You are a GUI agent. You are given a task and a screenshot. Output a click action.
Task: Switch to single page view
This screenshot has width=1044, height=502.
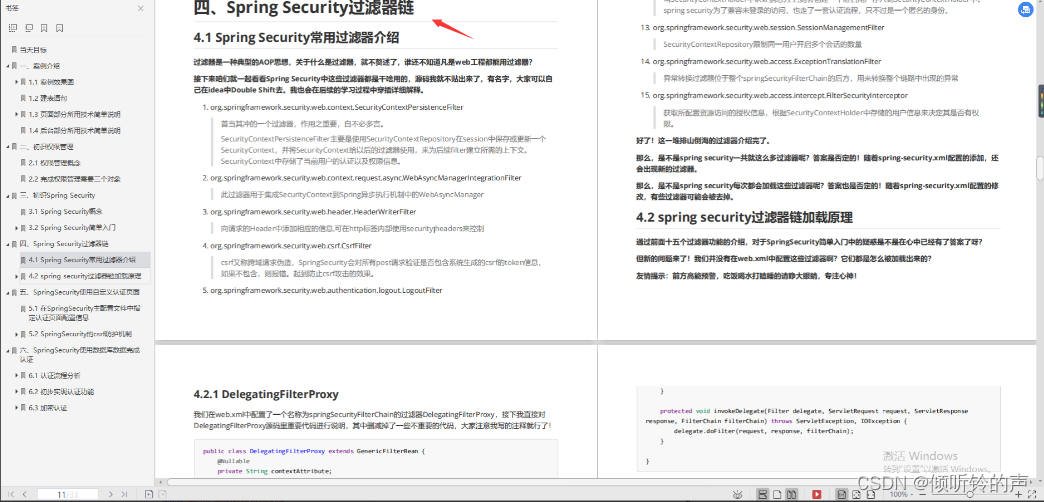click(x=777, y=495)
